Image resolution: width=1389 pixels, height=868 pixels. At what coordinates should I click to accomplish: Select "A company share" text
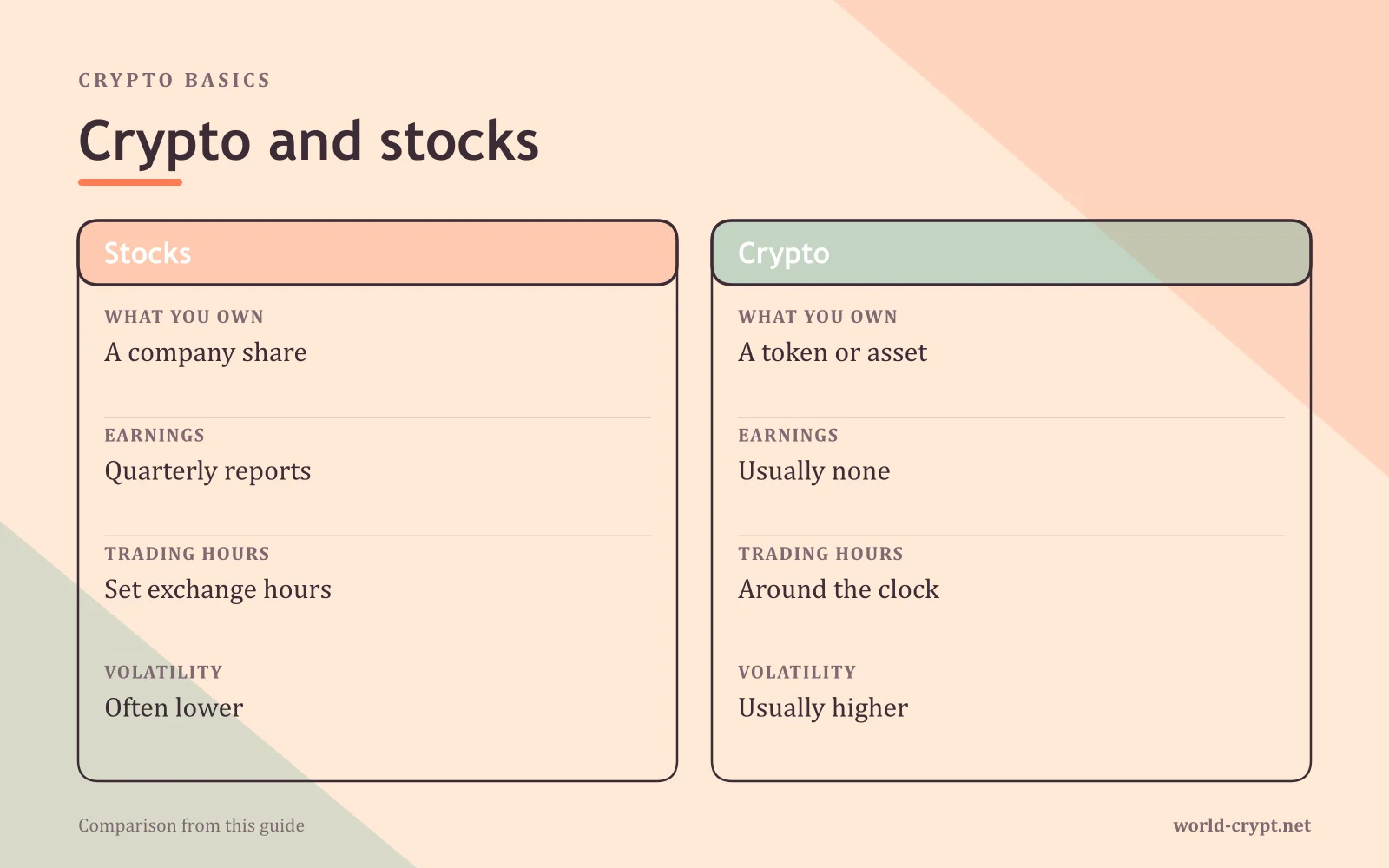point(206,352)
